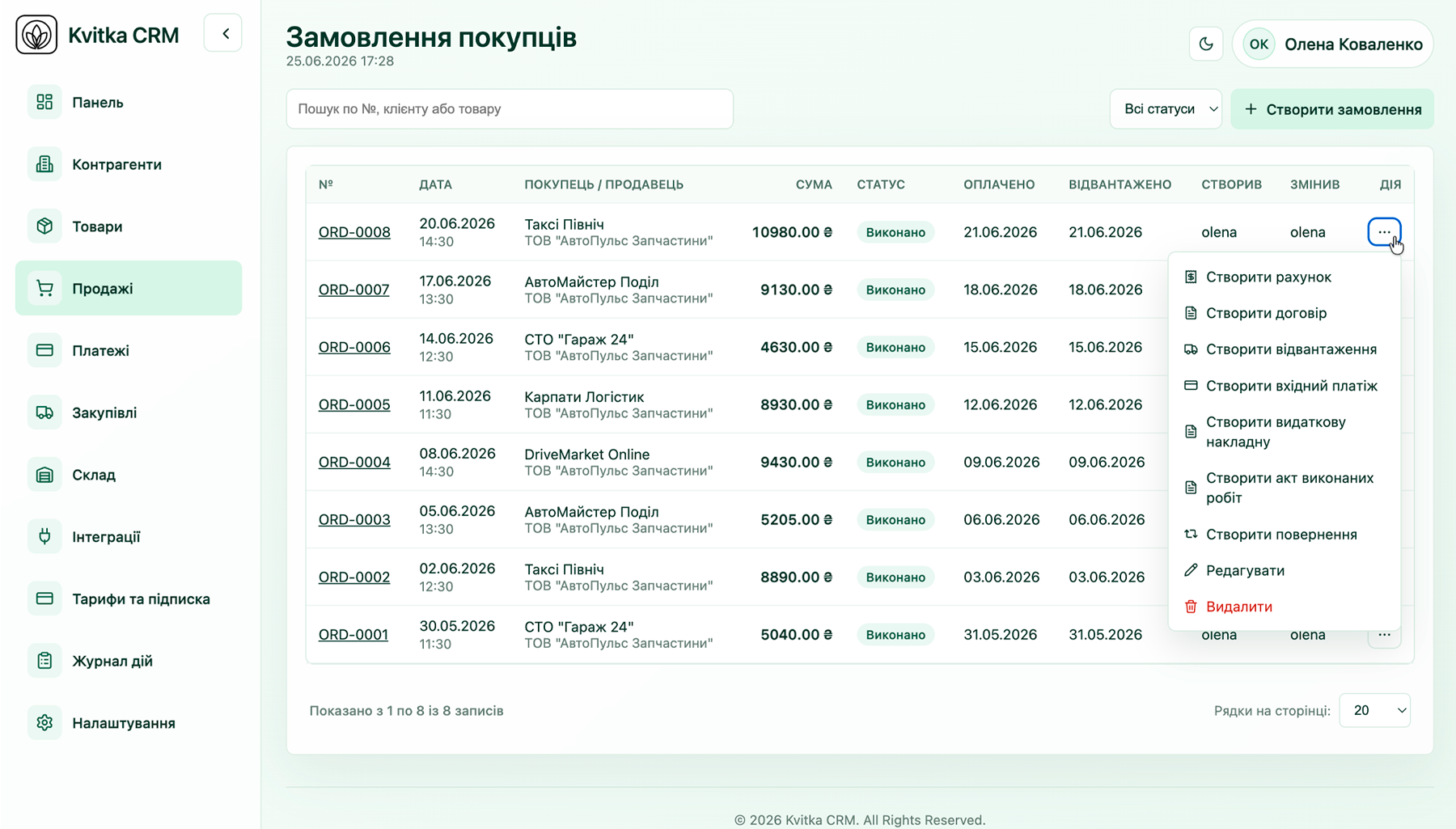Open the Товари box icon

[x=44, y=226]
